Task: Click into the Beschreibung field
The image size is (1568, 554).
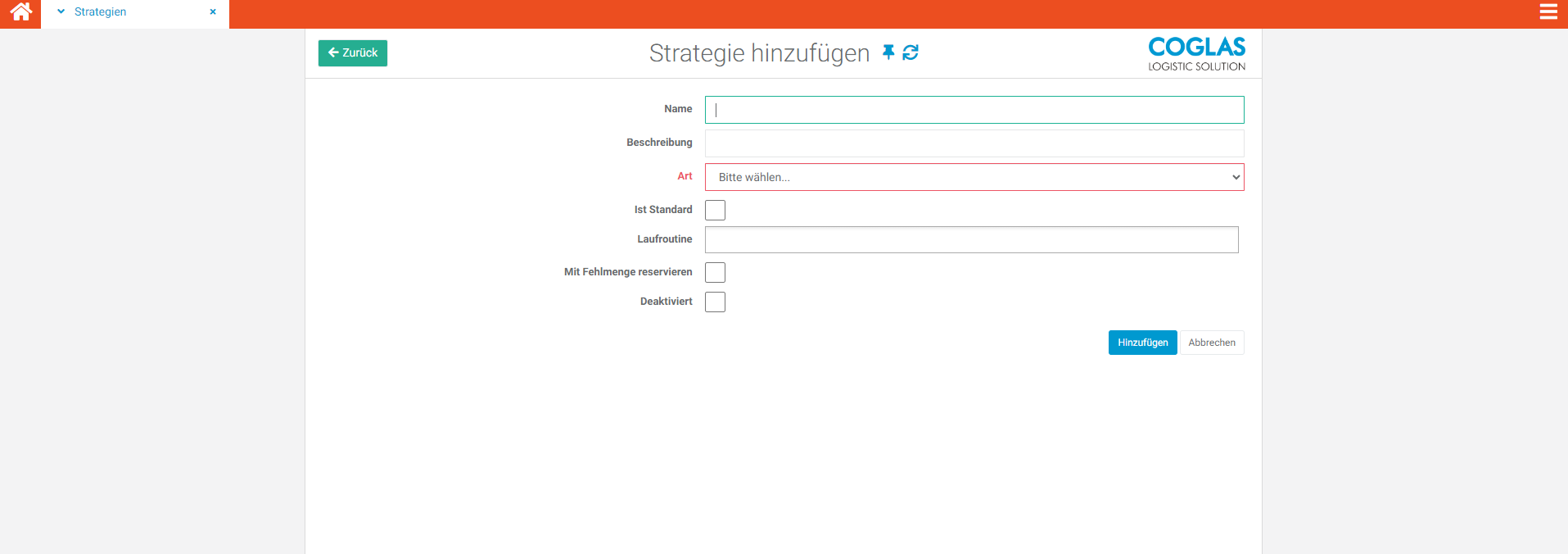Action: pos(974,143)
